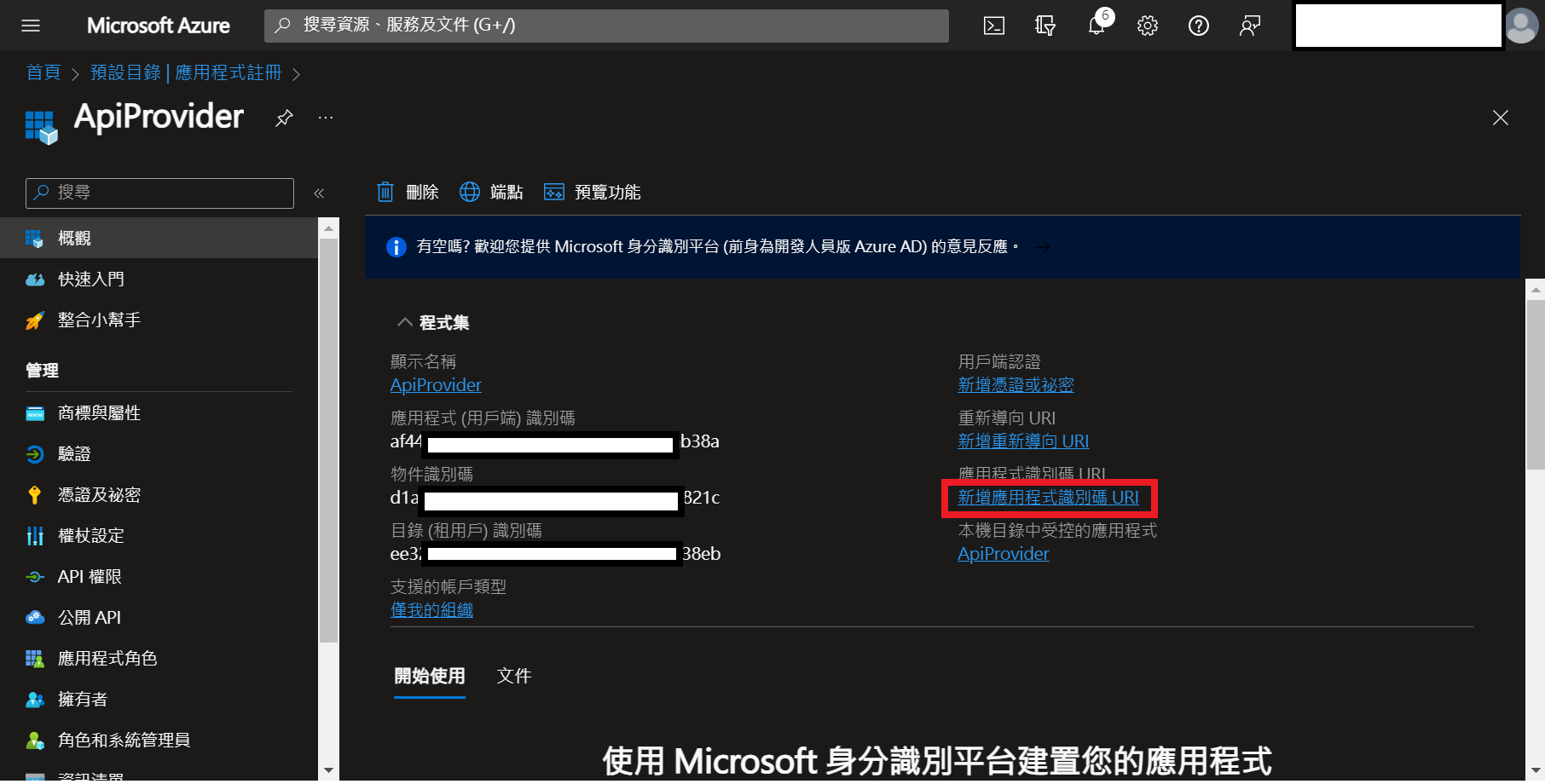Click the 刪除 delete toolbar button
Viewport: 1545px width, 784px height.
[x=408, y=192]
